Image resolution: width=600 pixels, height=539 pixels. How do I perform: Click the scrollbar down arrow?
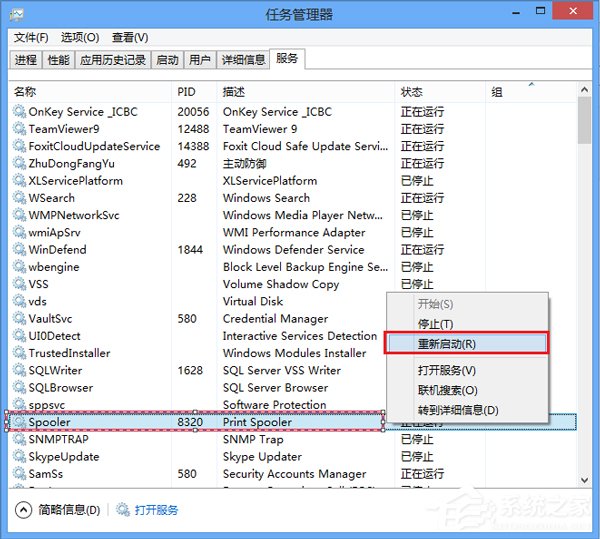pos(584,480)
